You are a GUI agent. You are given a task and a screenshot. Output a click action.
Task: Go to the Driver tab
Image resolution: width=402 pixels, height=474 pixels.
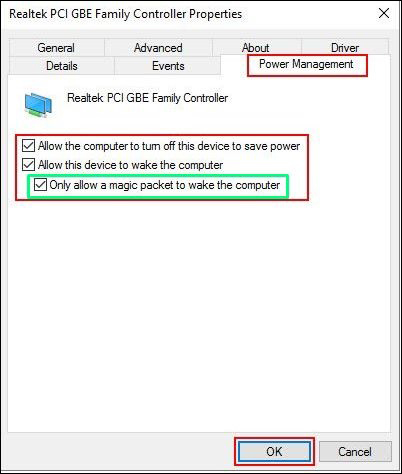(x=345, y=48)
